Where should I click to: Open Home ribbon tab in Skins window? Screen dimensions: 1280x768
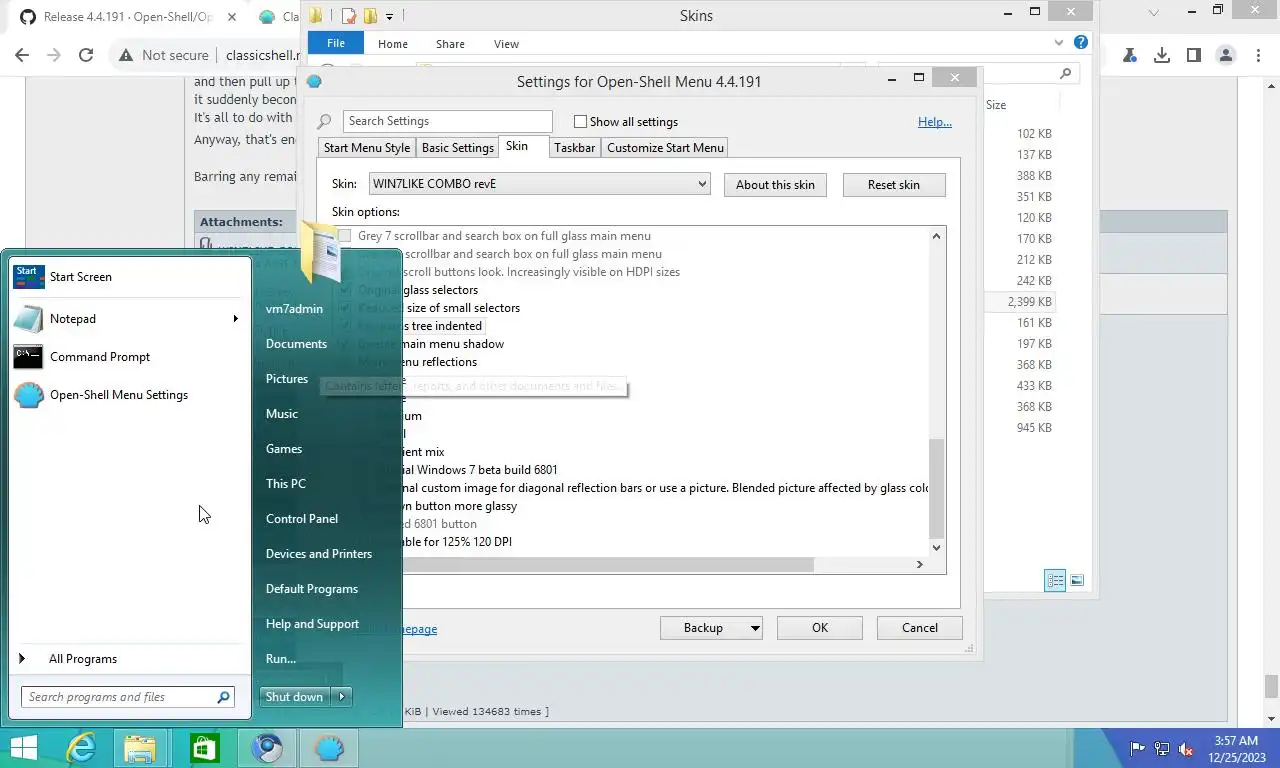coord(393,44)
